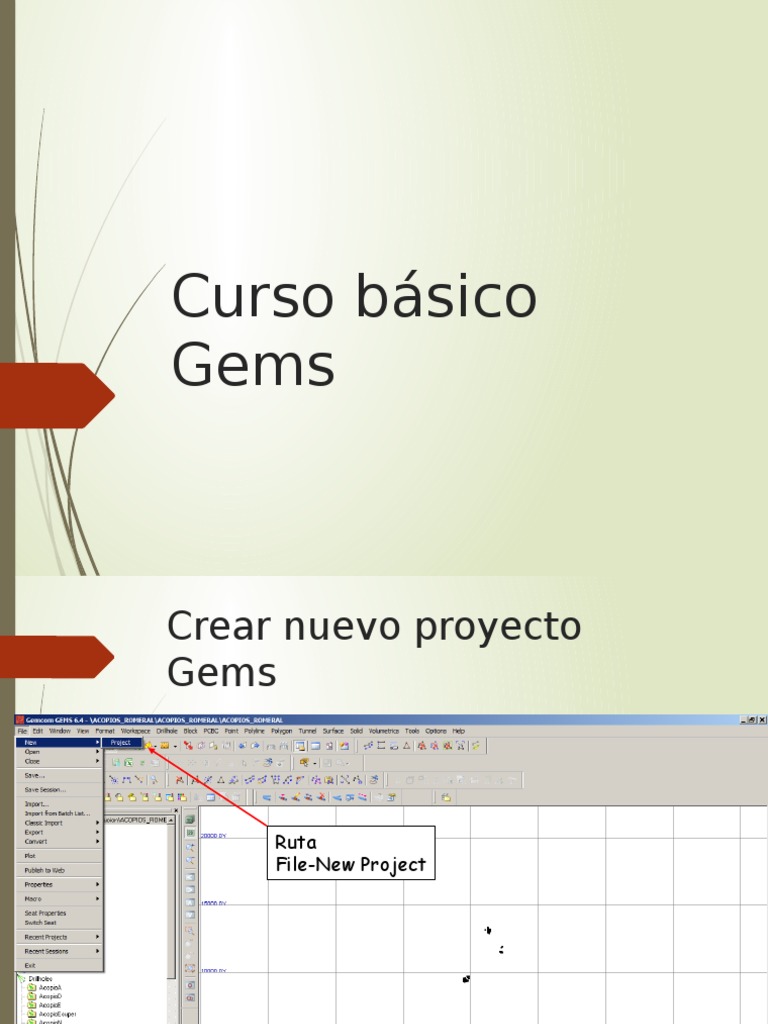Click the Excel-like green sheet toolbar icon

click(129, 763)
